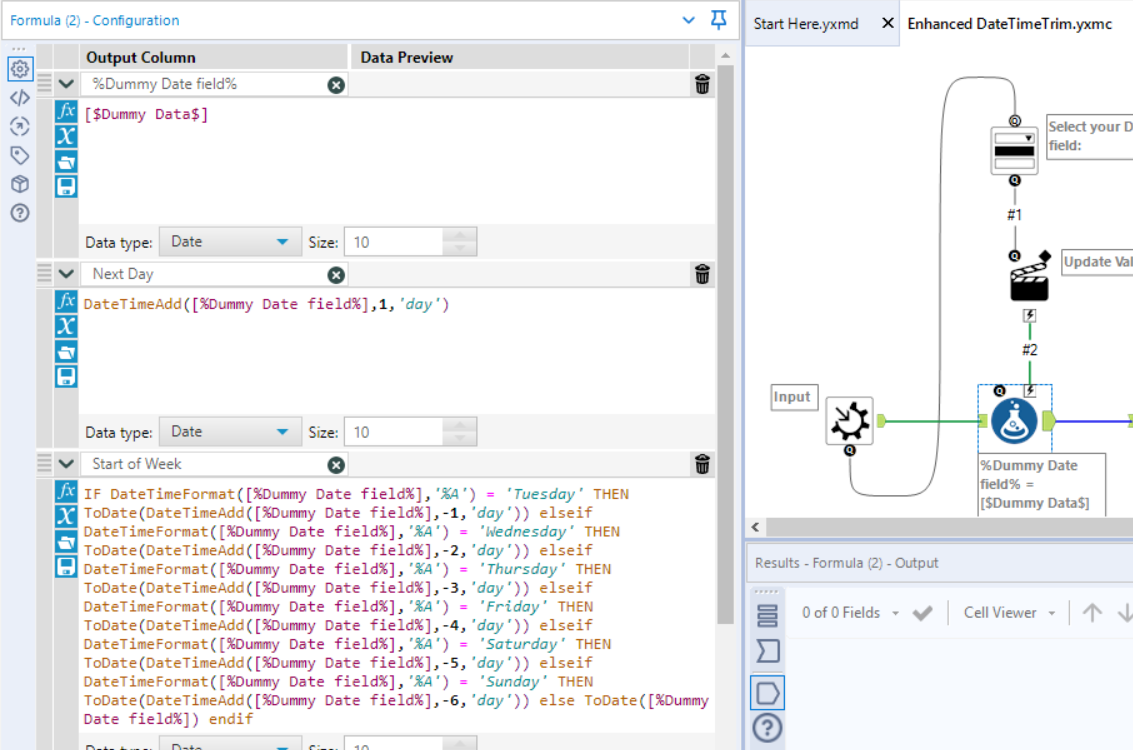Viewport: 1133px width, 750px height.
Task: Clear the Next Day output column name
Action: [x=336, y=274]
